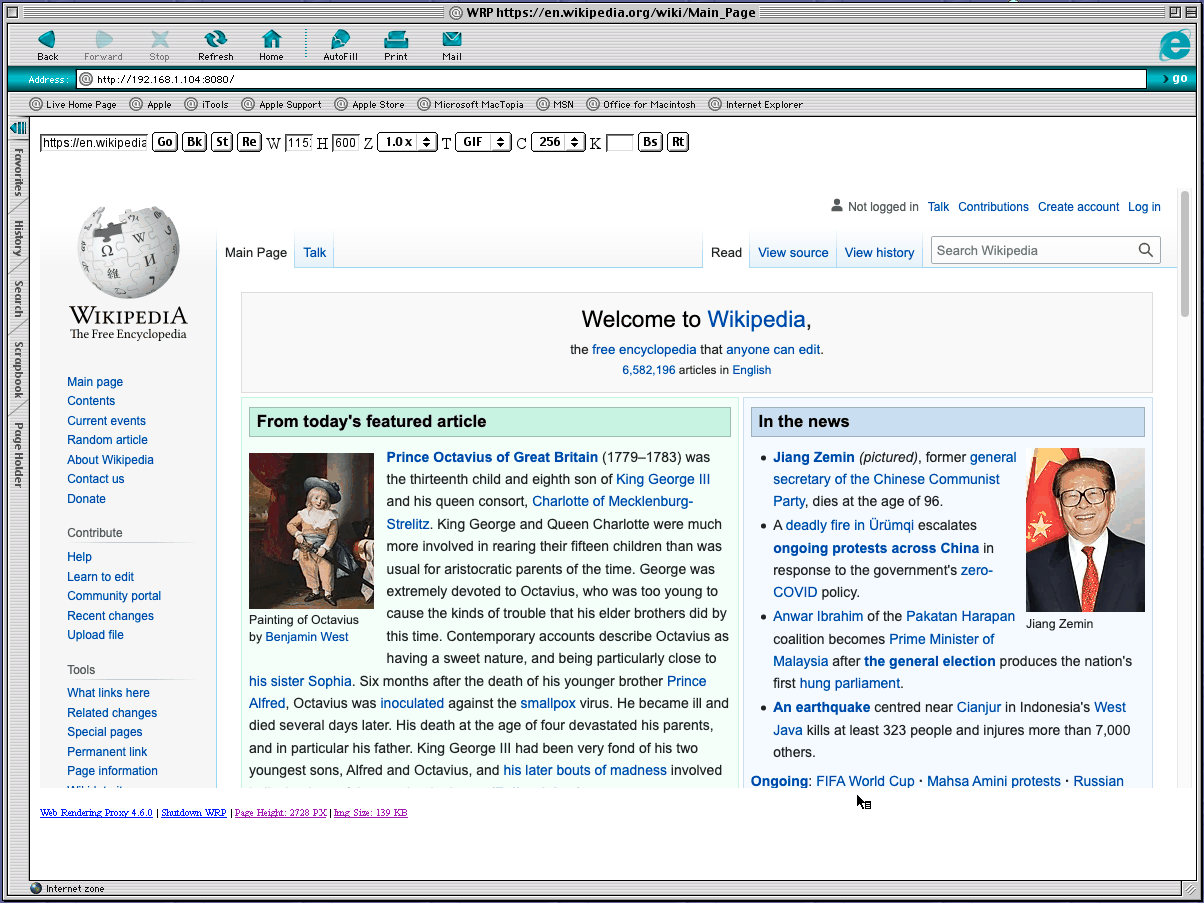
Task: Open Mail using the Mail toolbar icon
Action: 451,38
